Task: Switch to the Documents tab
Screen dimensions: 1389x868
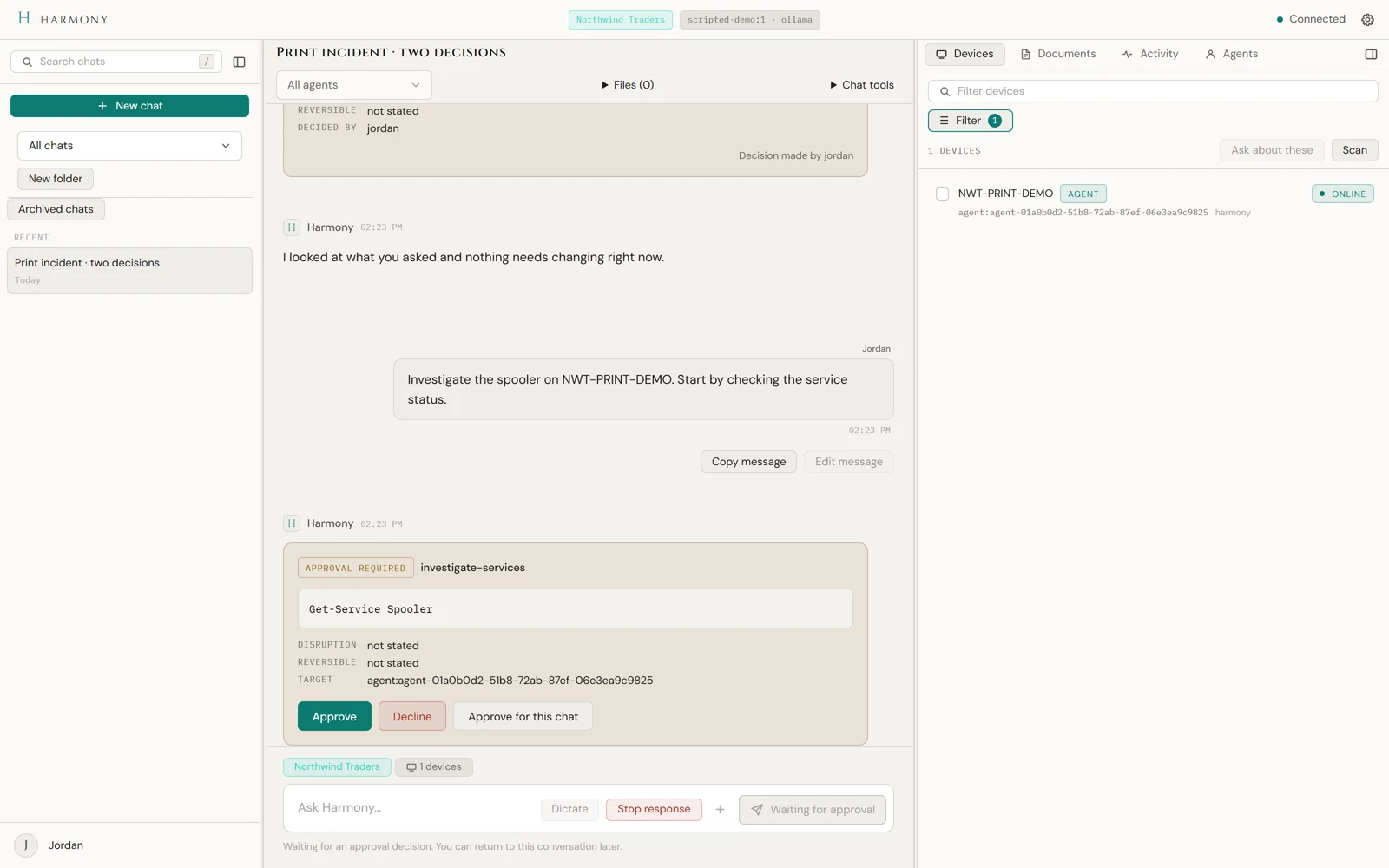Action: click(x=1058, y=54)
